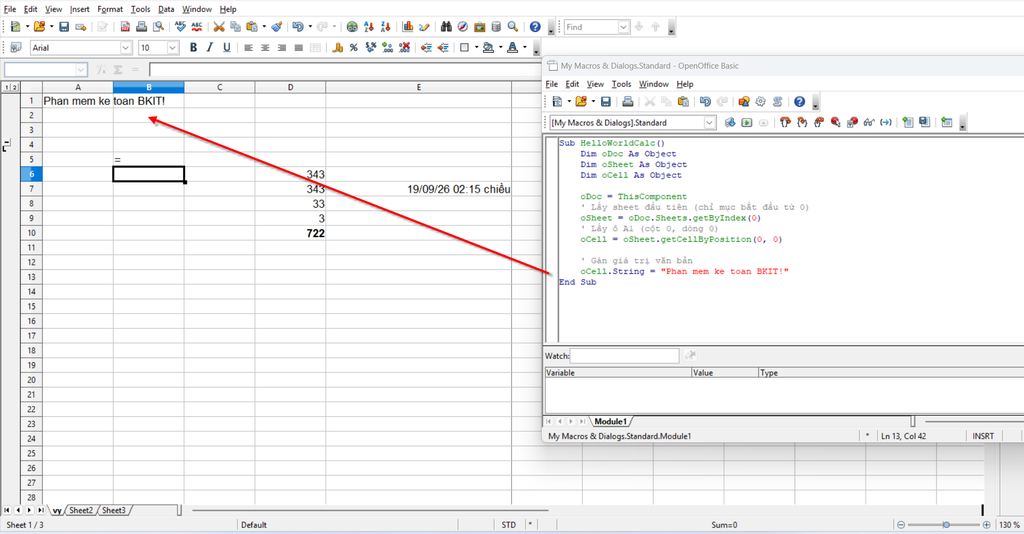Open the Arial font name dropdown
1024x534 pixels.
(x=125, y=48)
